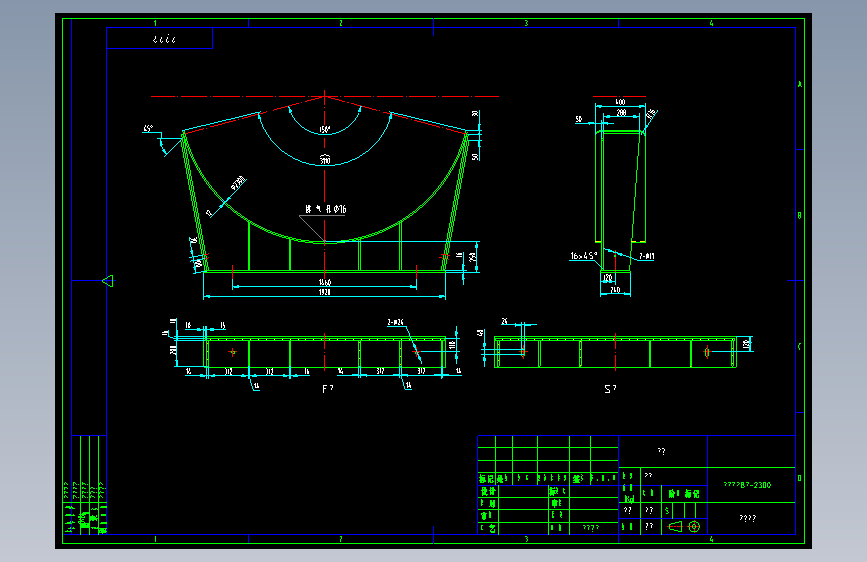This screenshot has height=562, width=867.
Task: Select the 120 dimension in side view
Action: click(608, 278)
